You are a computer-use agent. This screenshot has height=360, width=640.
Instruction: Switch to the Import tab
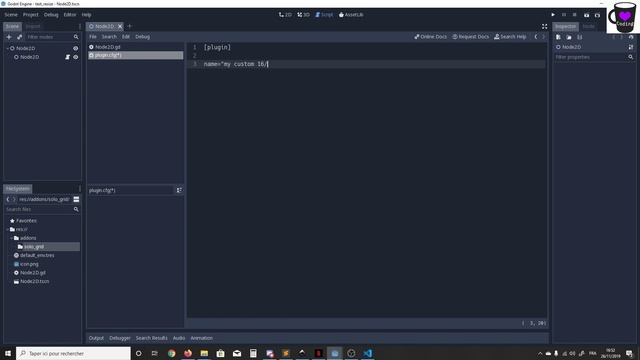33,27
